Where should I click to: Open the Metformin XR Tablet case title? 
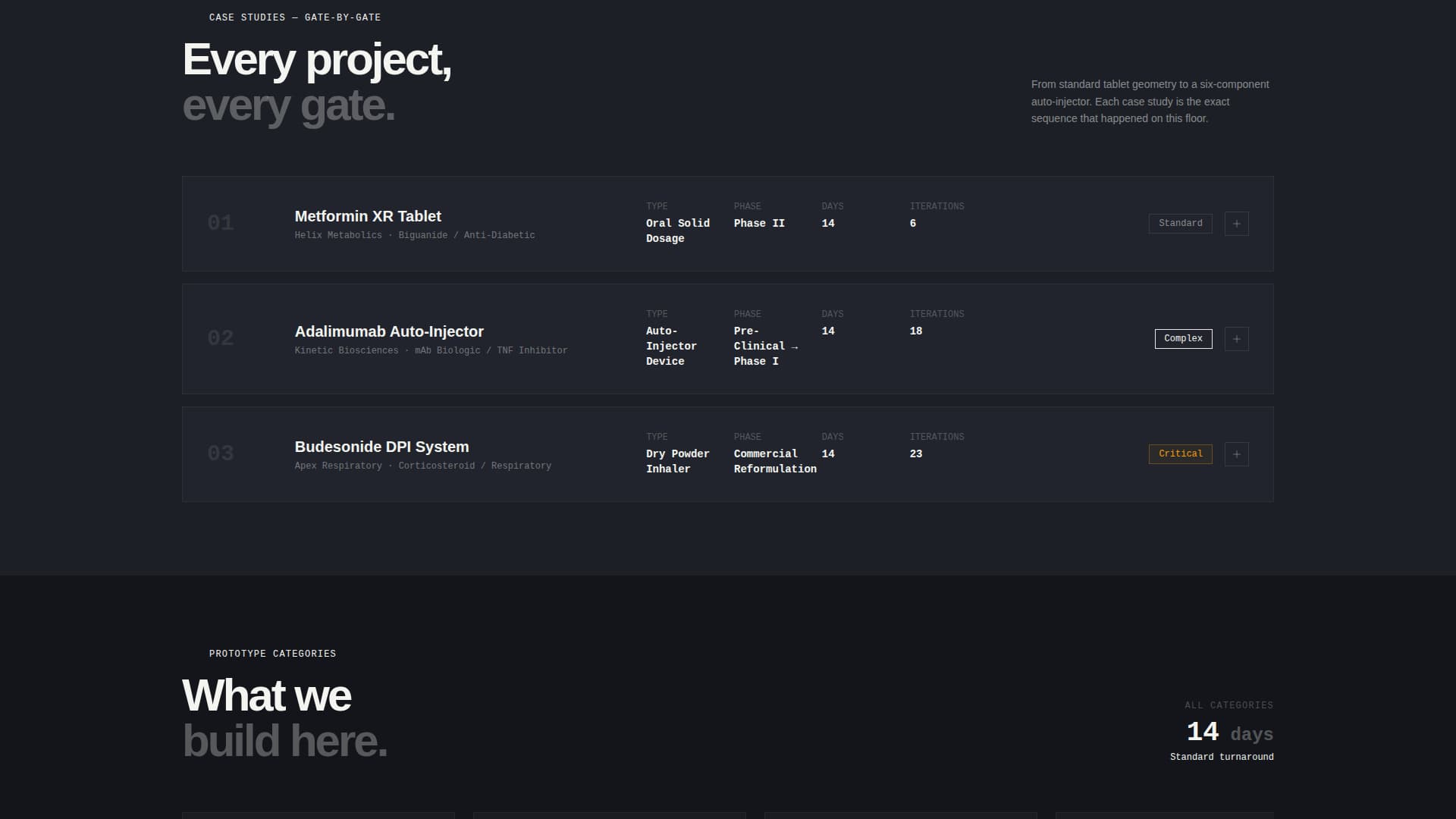tap(368, 216)
